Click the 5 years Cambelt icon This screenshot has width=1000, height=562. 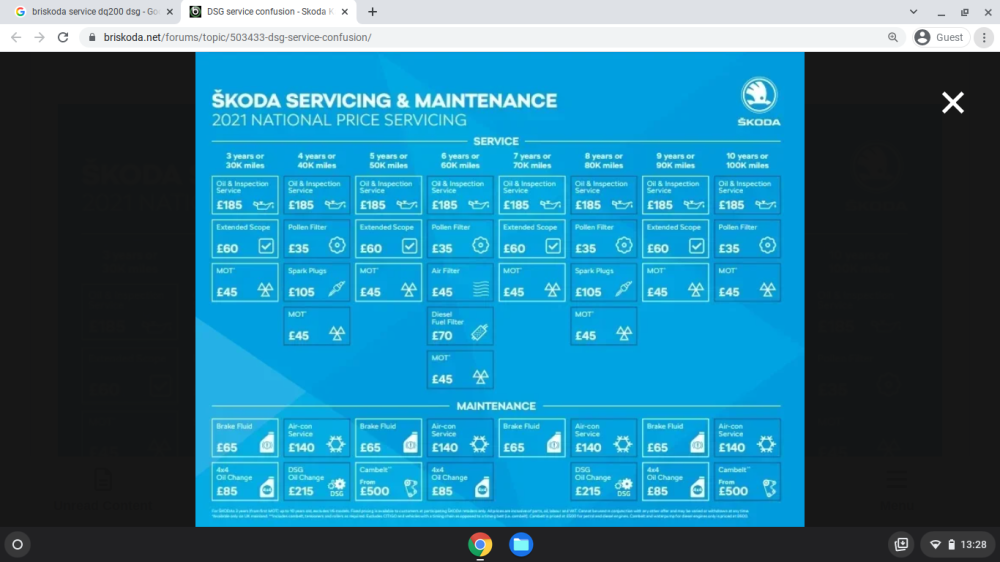click(x=411, y=488)
